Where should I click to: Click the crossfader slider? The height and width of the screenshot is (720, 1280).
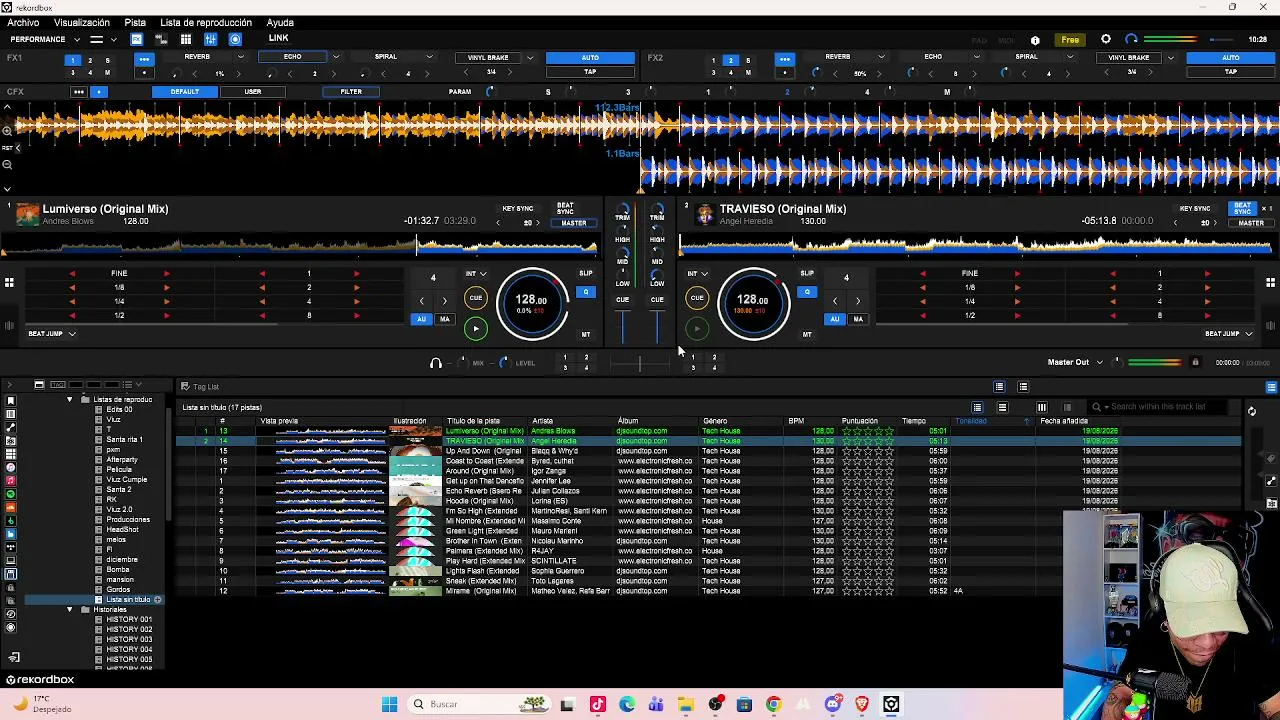coord(639,363)
